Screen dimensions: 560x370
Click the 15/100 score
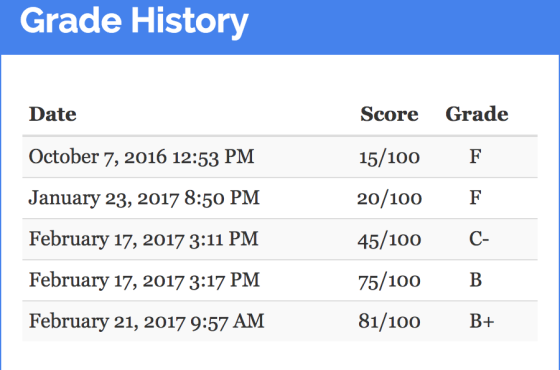389,157
